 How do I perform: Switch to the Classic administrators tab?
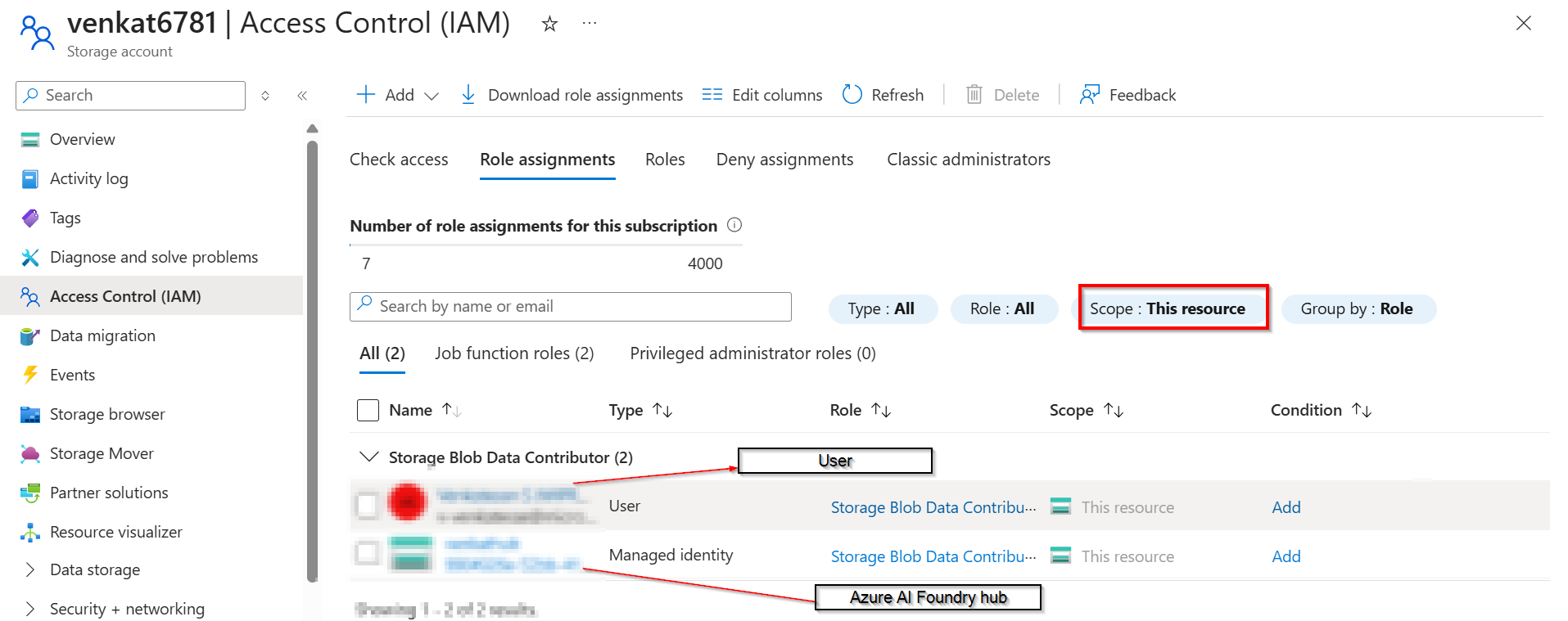pyautogui.click(x=969, y=160)
